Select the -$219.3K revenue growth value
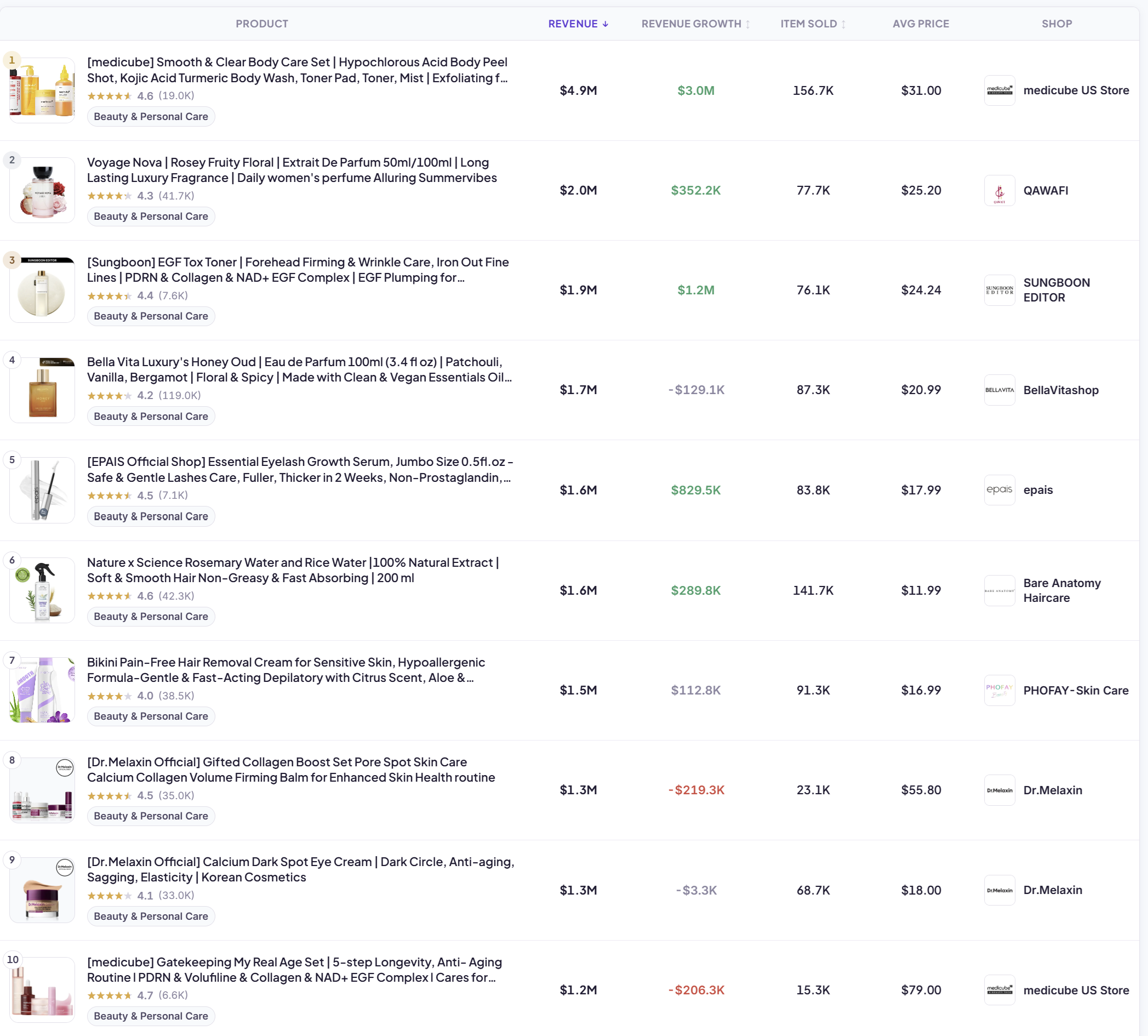 [695, 789]
